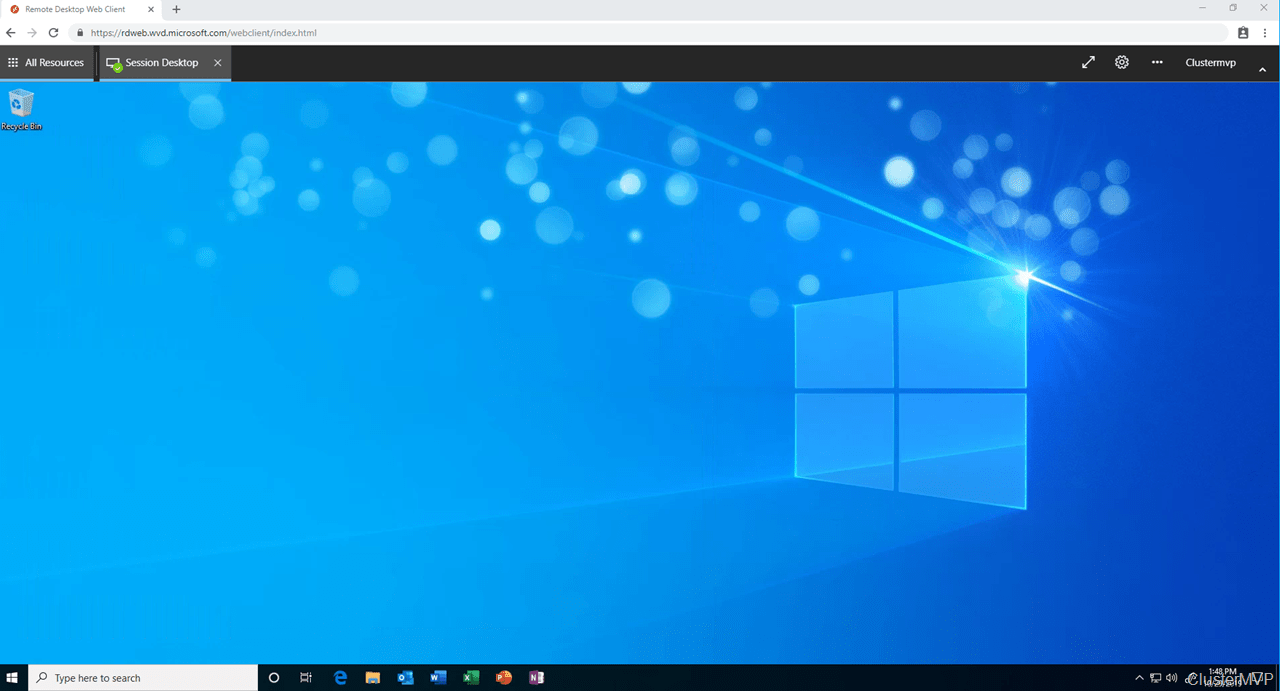This screenshot has height=691, width=1280.
Task: Open the browser three-dot menu
Action: tap(1265, 33)
